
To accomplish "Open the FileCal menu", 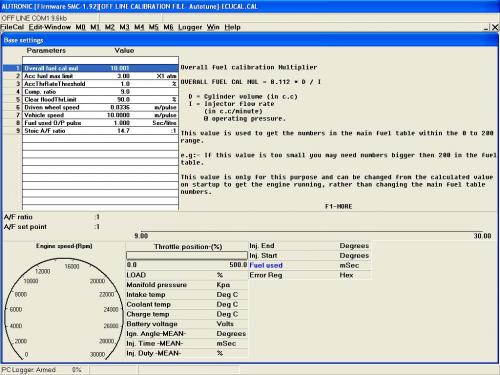I will click(12, 27).
